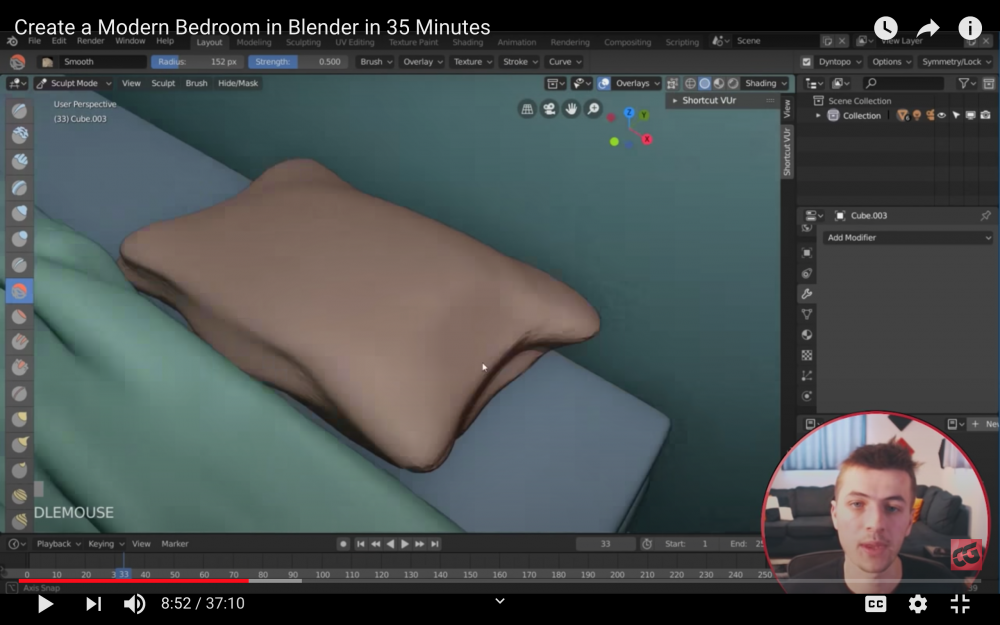
Task: Select the Layer sculpt brush
Action: pos(20,188)
